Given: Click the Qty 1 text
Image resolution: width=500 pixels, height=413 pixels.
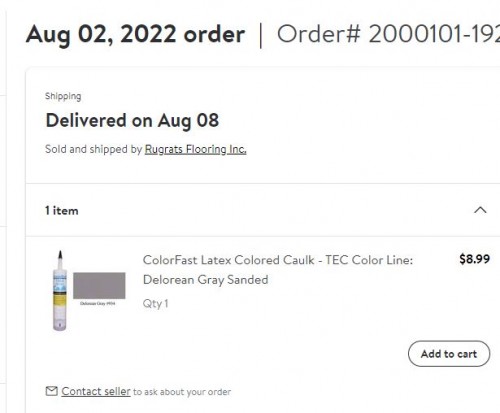Looking at the screenshot, I should 155,304.
